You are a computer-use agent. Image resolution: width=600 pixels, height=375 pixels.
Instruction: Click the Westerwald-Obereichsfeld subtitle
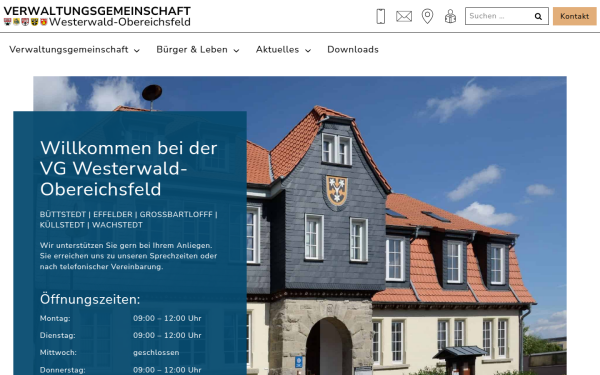pos(120,22)
